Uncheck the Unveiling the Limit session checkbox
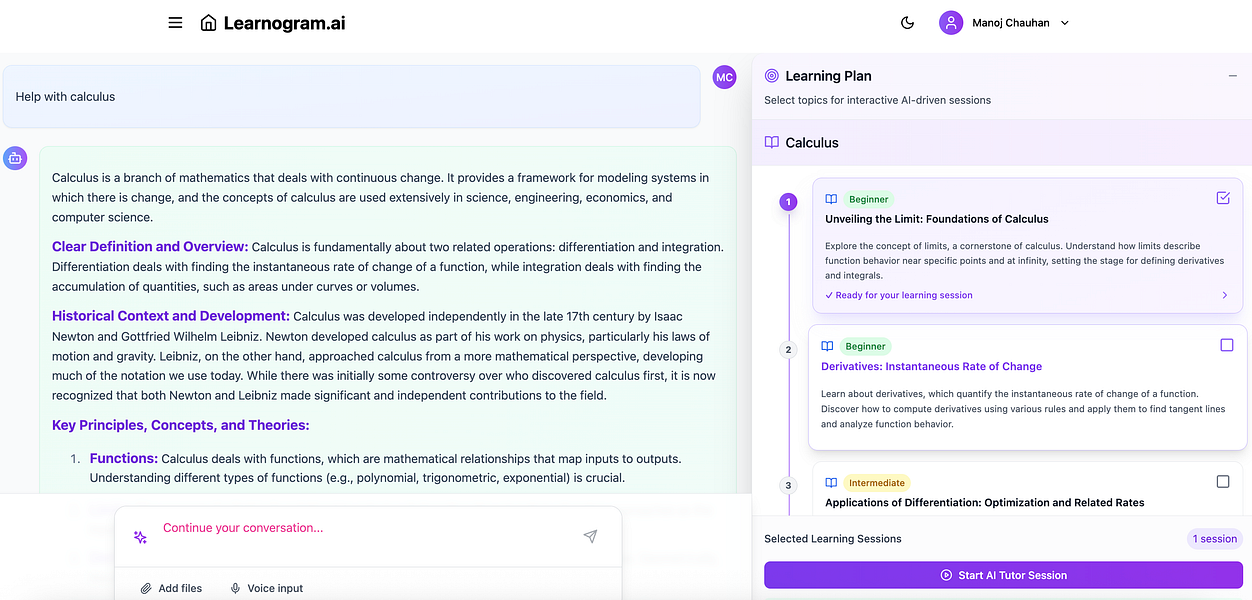This screenshot has width=1252, height=600. pyautogui.click(x=1223, y=198)
